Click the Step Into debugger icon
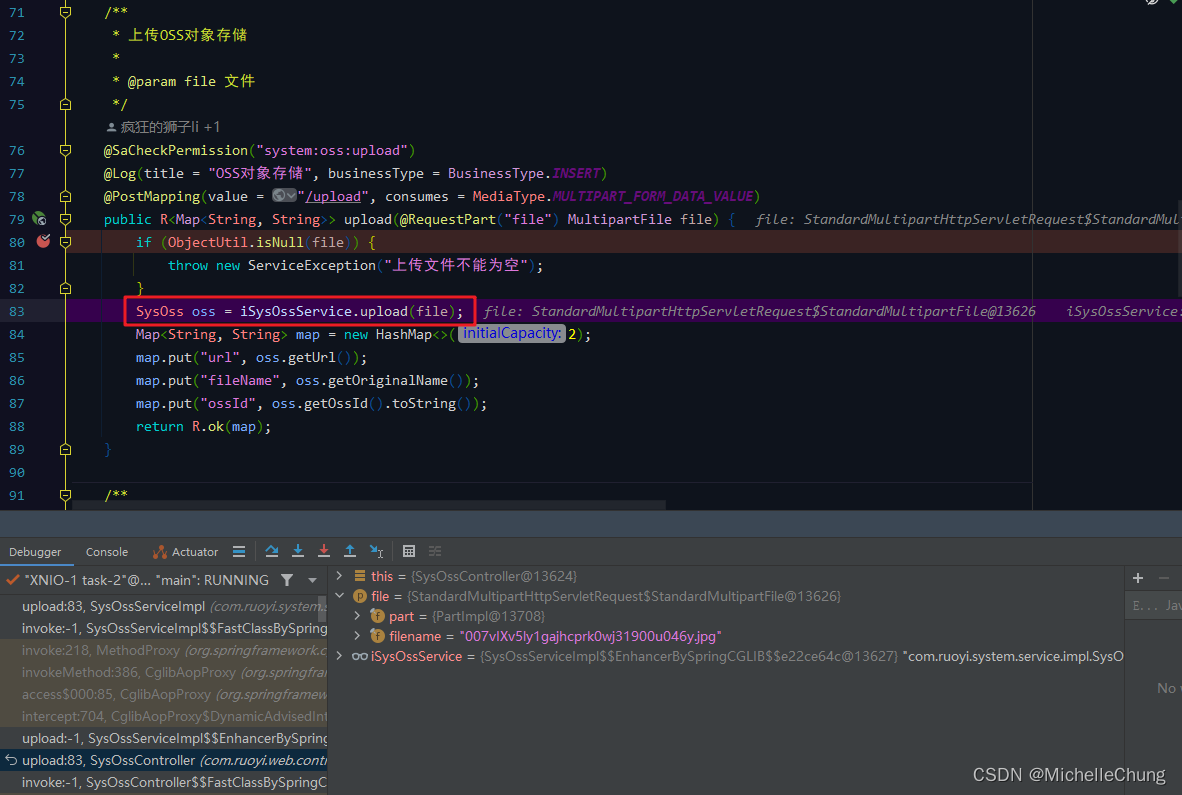 tap(298, 551)
